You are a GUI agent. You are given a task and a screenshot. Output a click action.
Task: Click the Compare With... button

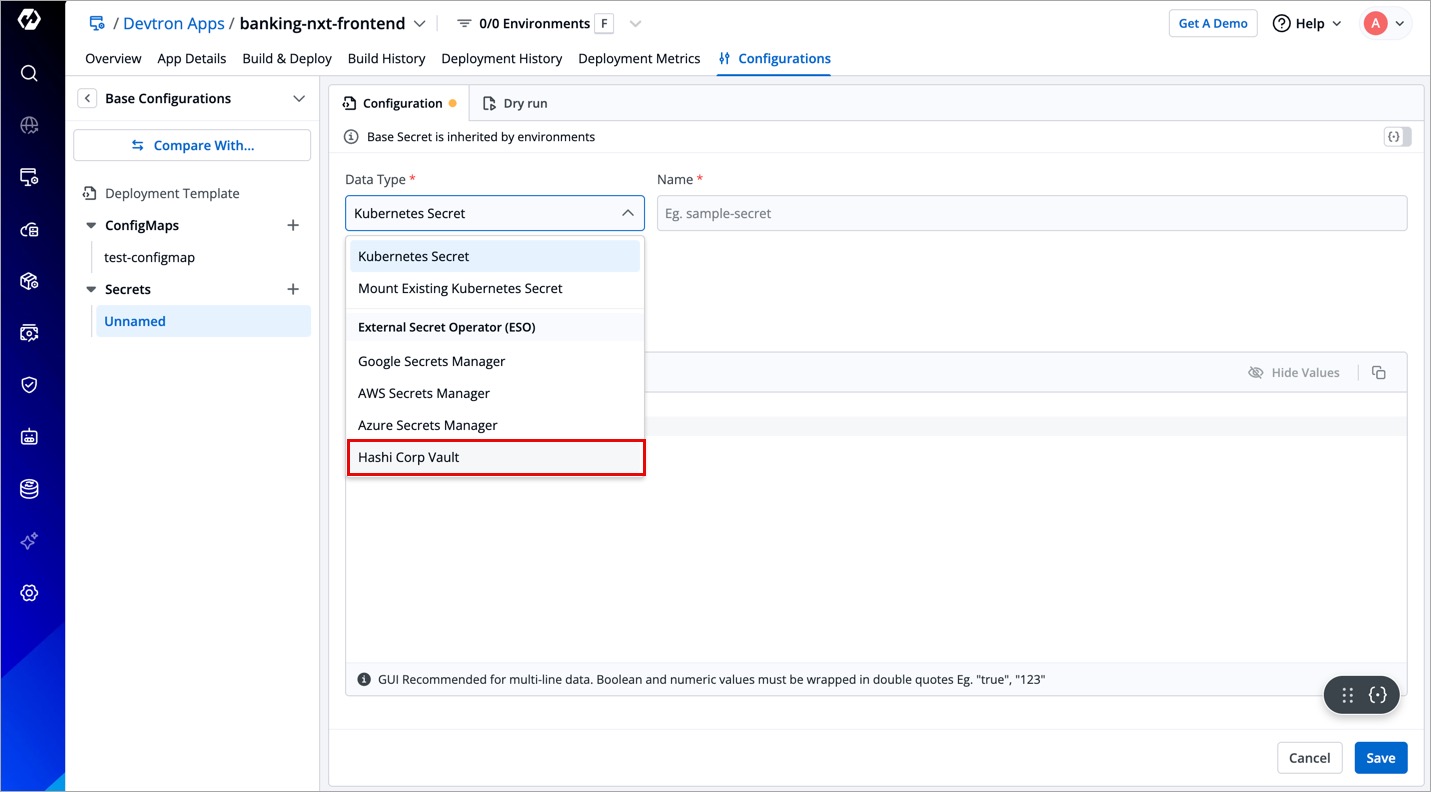click(x=192, y=146)
